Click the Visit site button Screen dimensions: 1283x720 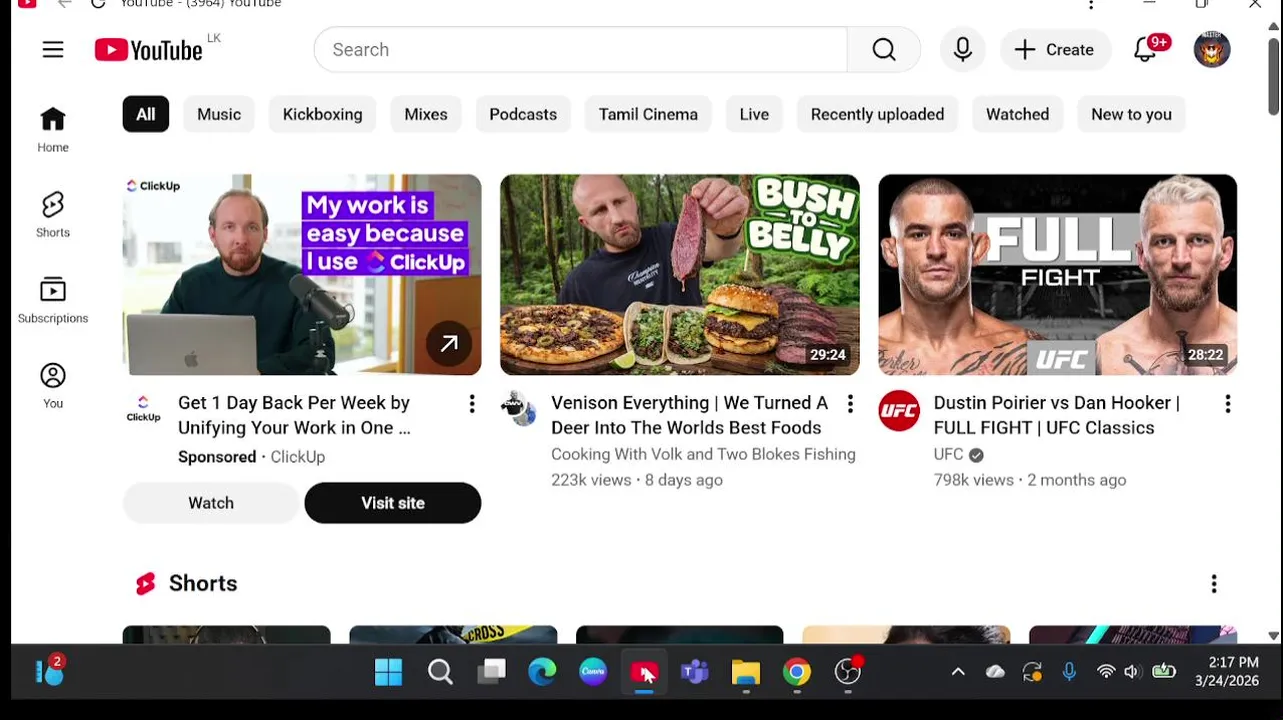click(393, 503)
